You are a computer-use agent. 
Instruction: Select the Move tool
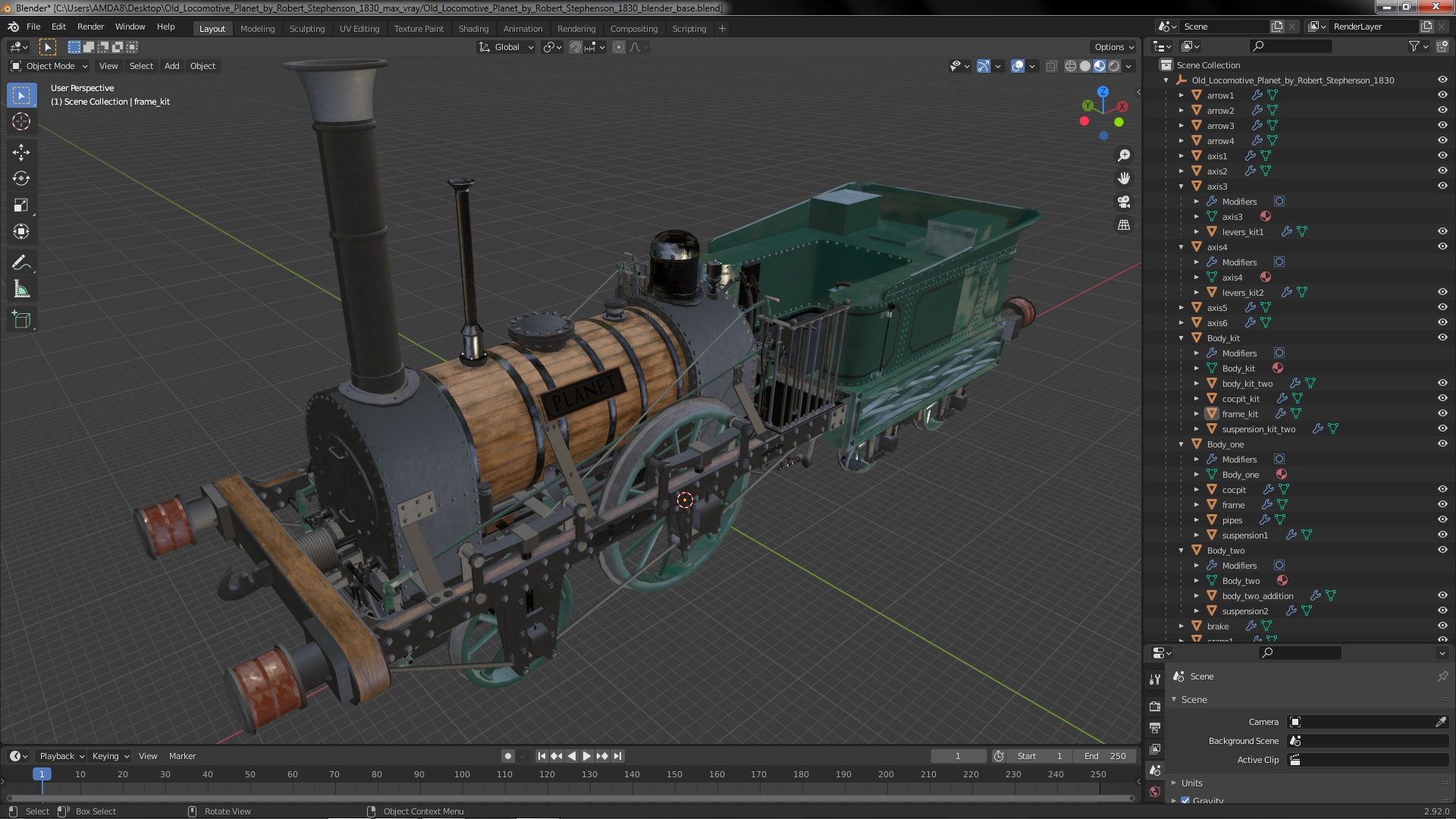coord(21,152)
